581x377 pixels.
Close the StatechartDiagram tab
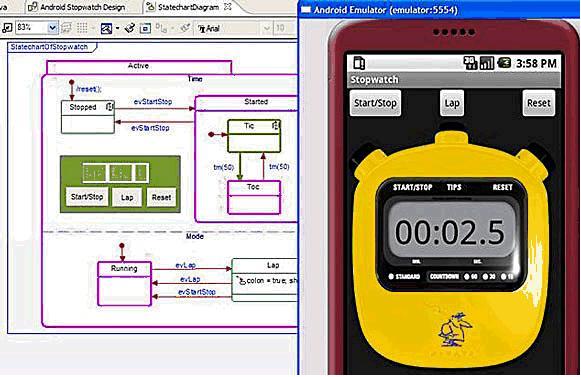228,7
